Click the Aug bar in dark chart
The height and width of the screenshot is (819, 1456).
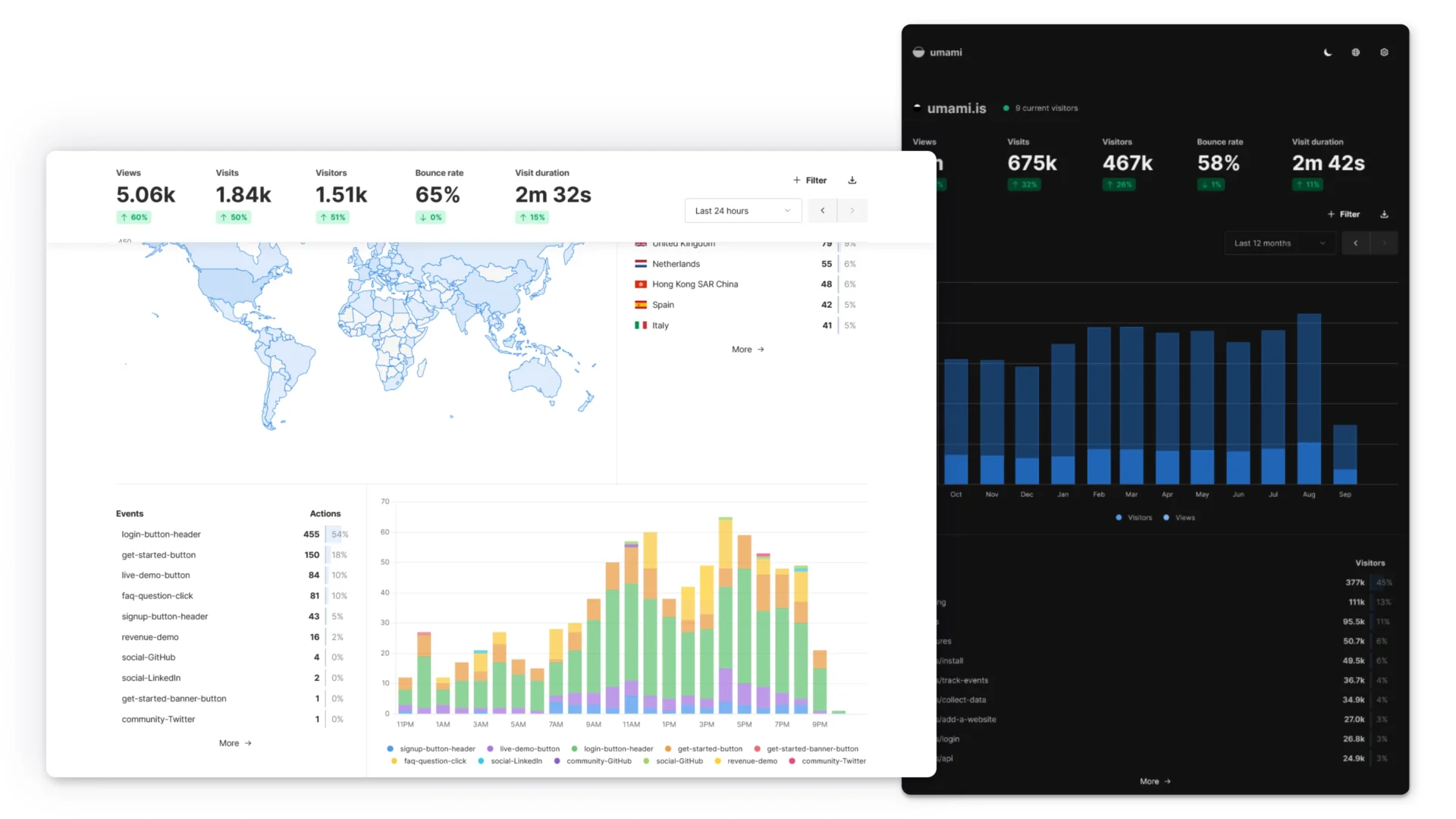pos(1309,399)
